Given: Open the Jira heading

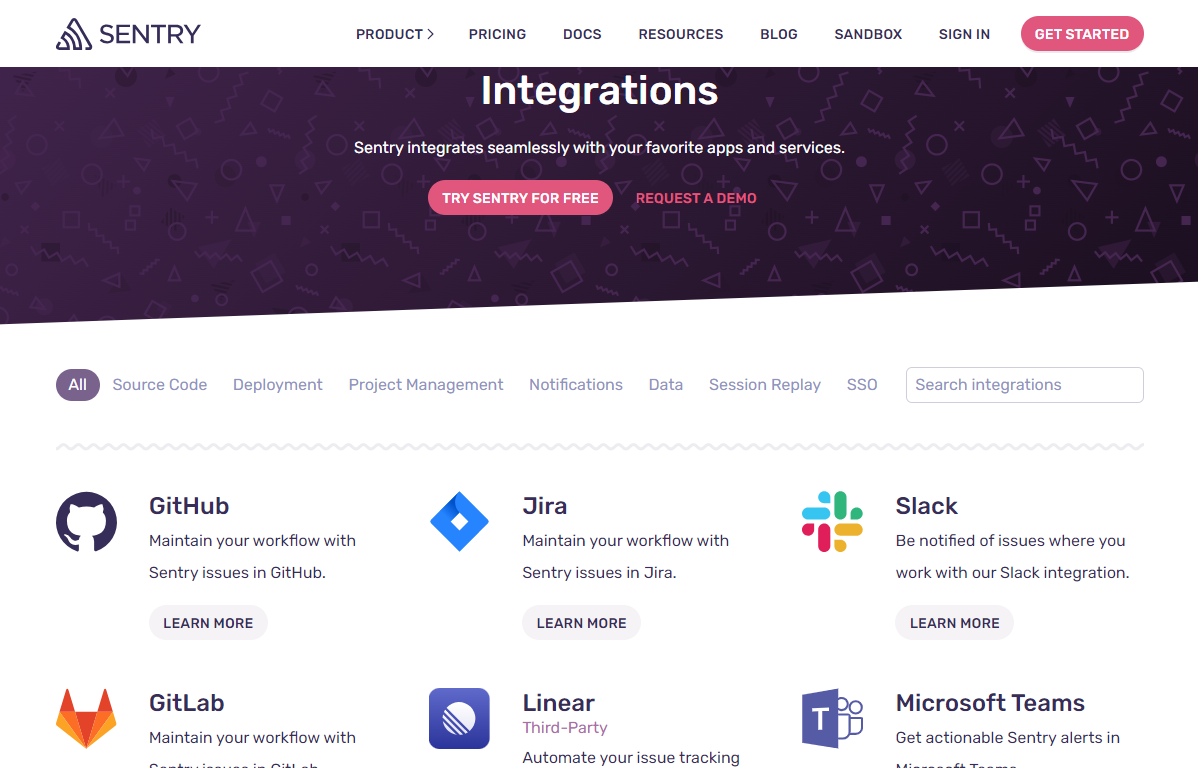Looking at the screenshot, I should (x=545, y=506).
